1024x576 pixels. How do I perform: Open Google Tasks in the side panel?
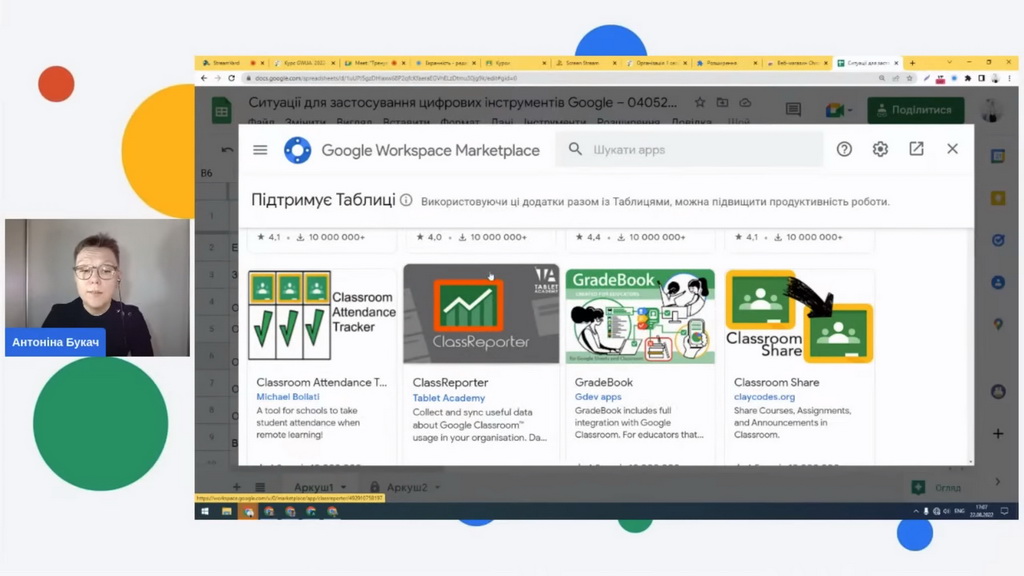click(998, 240)
